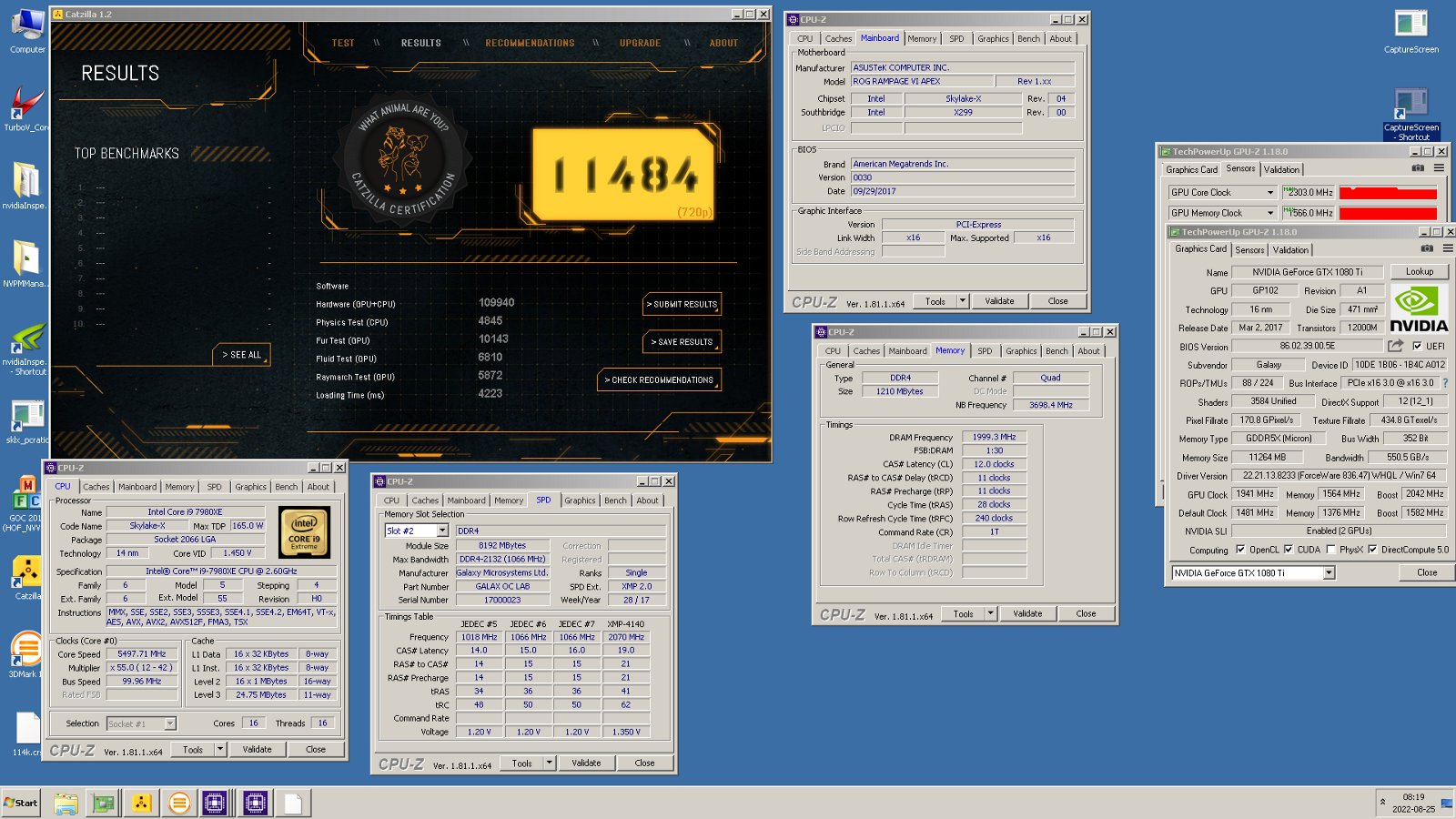Open the hamburger menu in Graphics Card GPU-Z window
Viewport: 1456px width, 819px height.
[1447, 248]
